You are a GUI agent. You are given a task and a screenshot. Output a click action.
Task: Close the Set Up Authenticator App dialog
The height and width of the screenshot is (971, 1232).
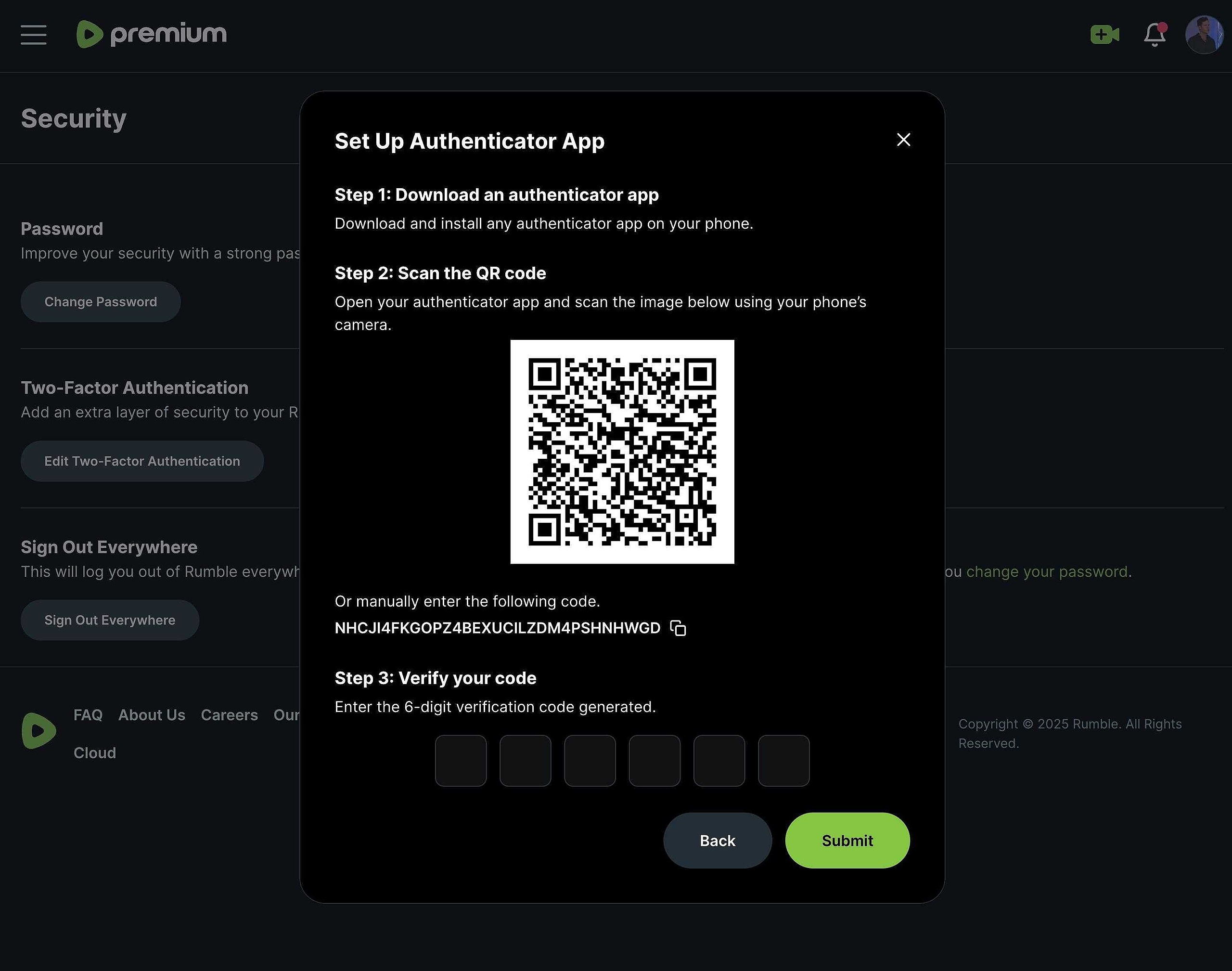[x=903, y=140]
